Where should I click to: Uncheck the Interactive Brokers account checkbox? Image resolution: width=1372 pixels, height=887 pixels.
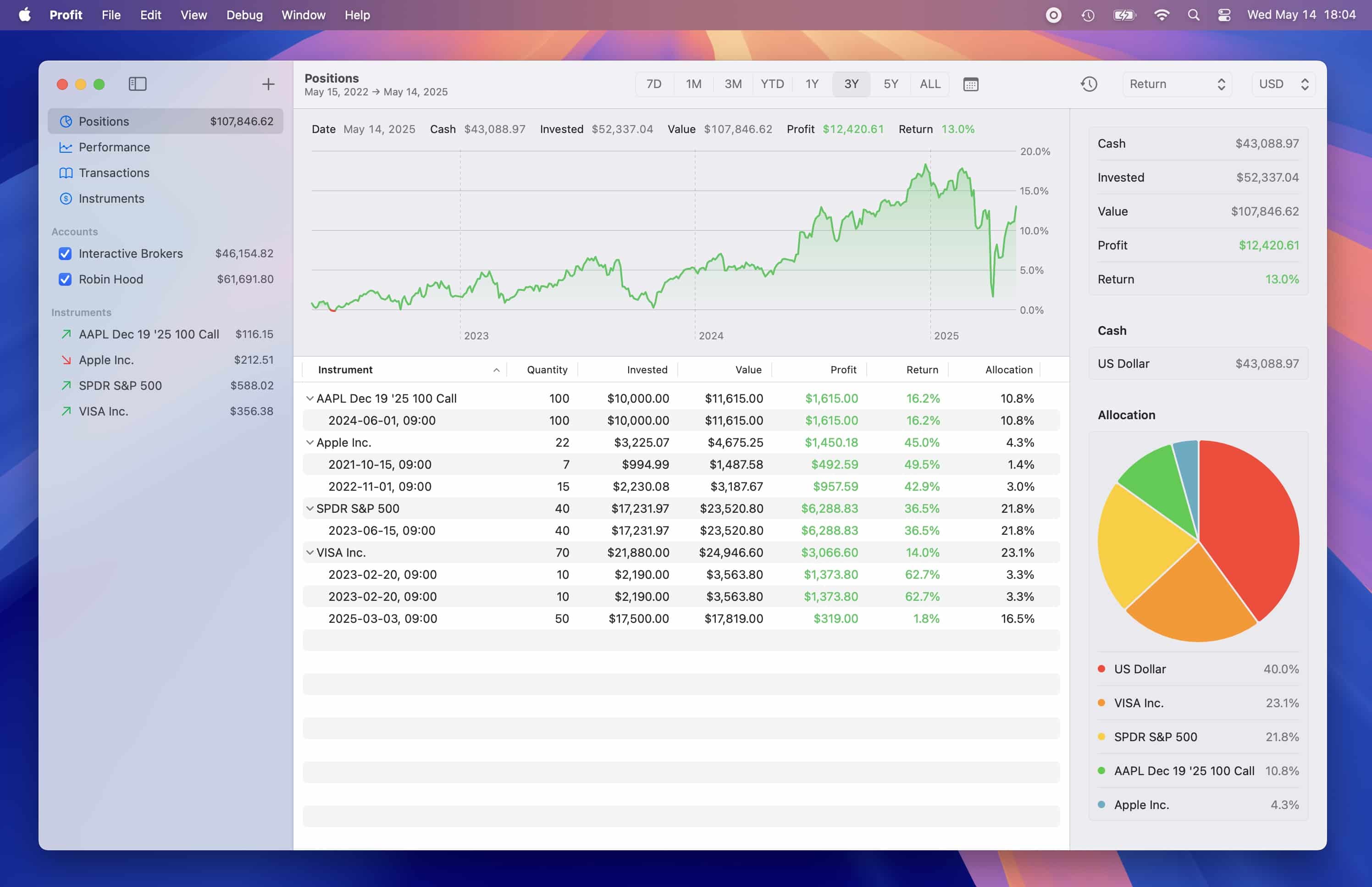[65, 254]
